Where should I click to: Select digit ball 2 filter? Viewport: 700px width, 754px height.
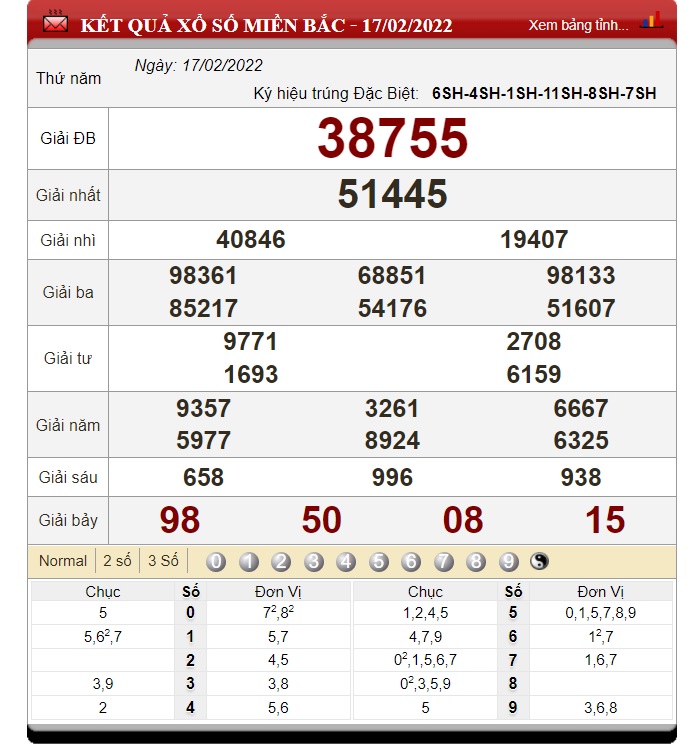tap(281, 561)
